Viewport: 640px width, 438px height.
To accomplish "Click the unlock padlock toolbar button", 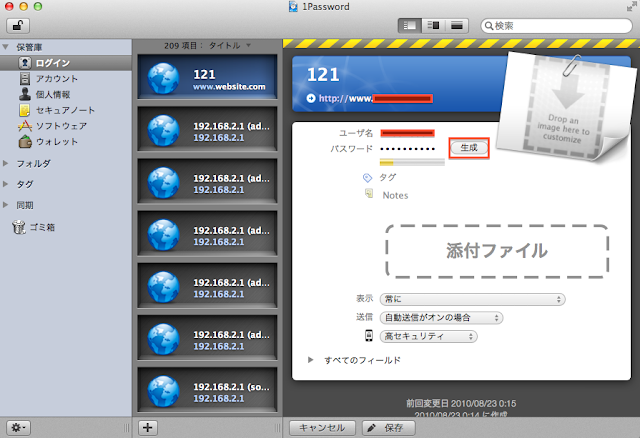I will 18,26.
